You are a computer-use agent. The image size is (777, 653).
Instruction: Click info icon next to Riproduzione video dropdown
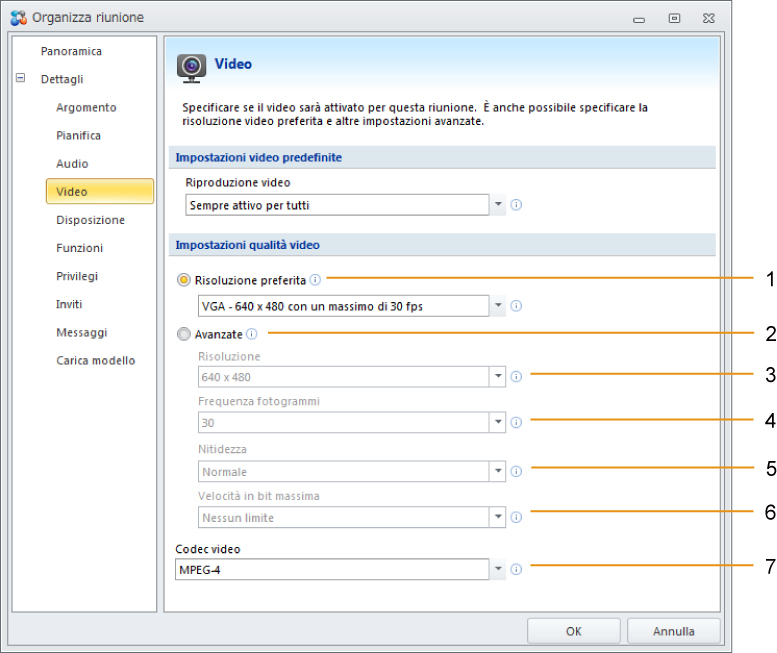tap(516, 205)
